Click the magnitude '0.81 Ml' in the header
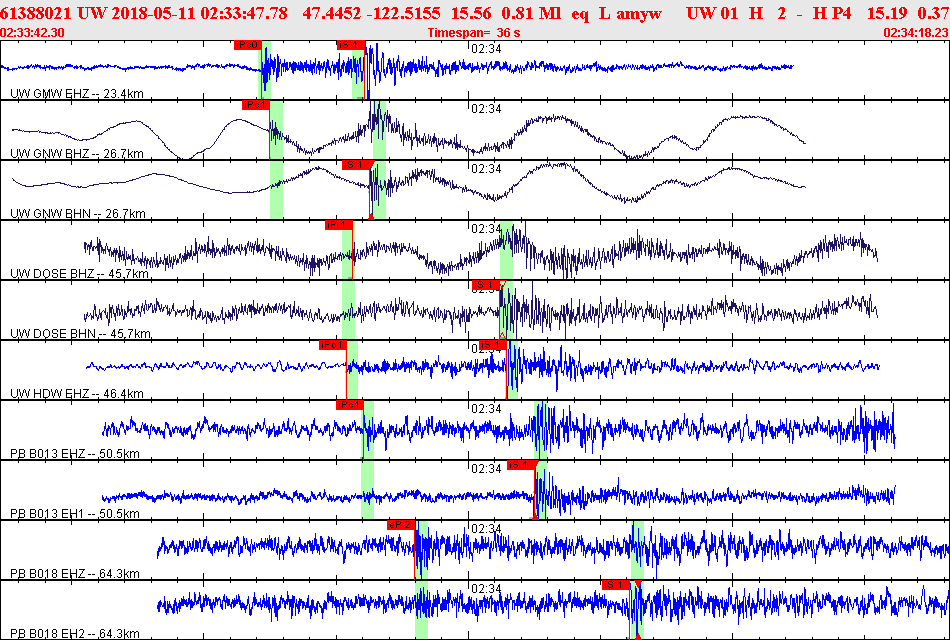Screen dimensions: 950x640 tap(531, 13)
